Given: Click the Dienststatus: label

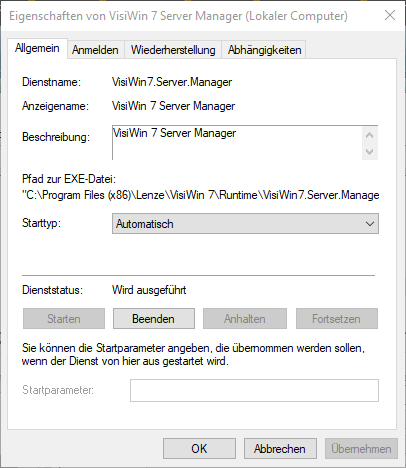Looking at the screenshot, I should click(52, 290).
